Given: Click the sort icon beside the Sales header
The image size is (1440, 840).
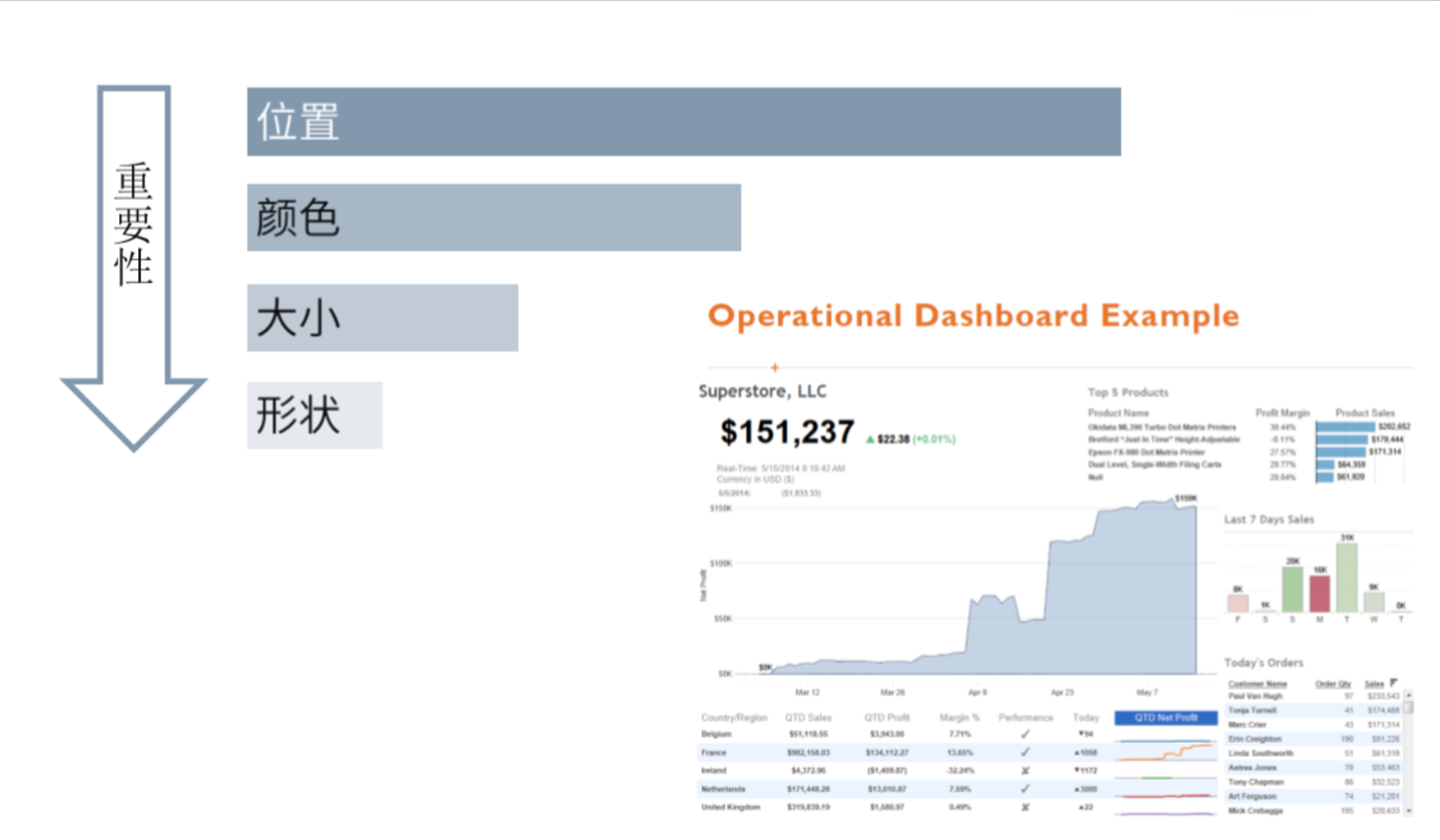Looking at the screenshot, I should click(1392, 683).
